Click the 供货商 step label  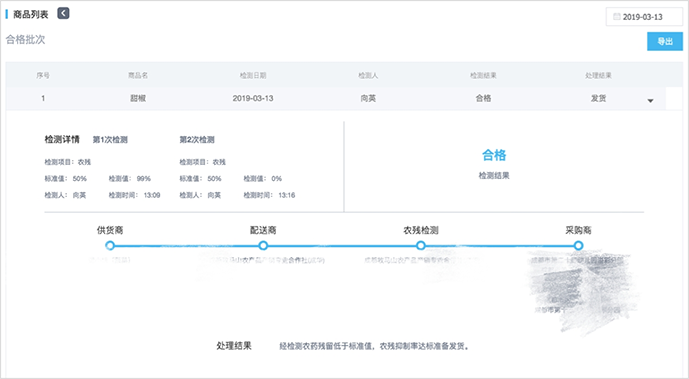tap(110, 230)
